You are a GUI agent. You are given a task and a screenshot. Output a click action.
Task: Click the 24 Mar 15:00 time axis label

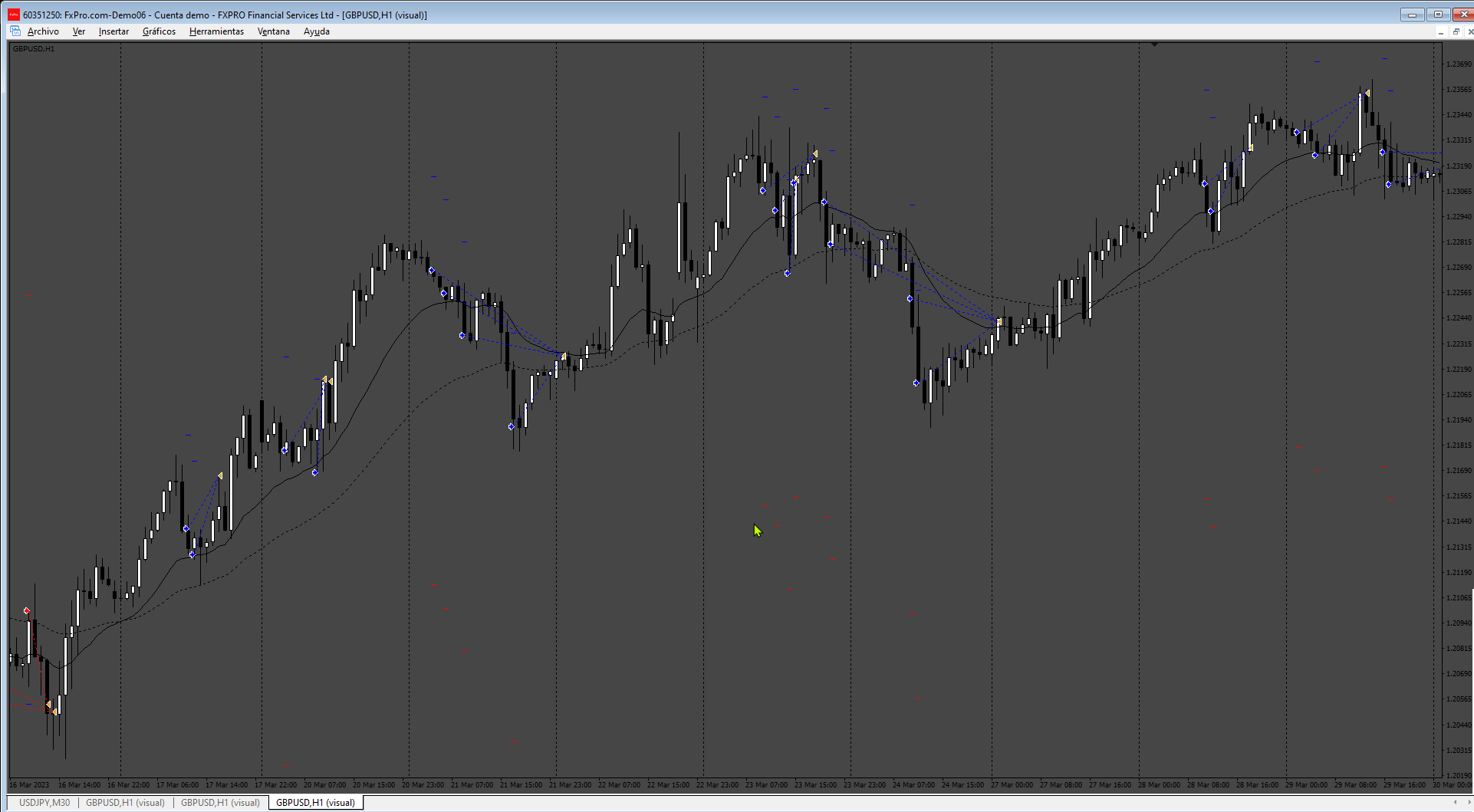962,785
